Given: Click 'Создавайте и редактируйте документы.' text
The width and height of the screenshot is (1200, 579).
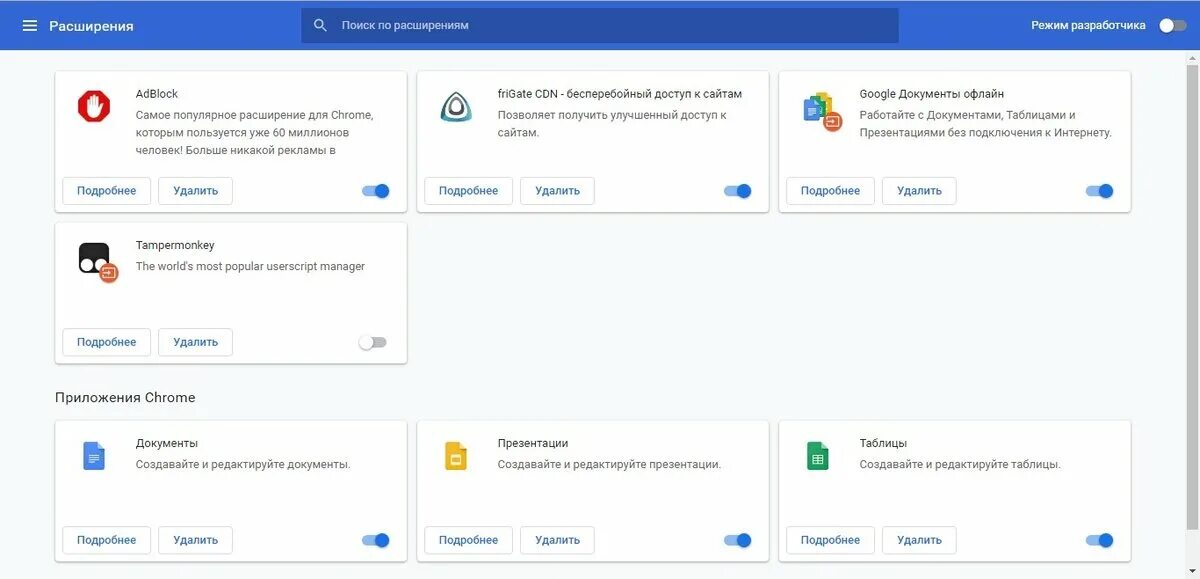Looking at the screenshot, I should (x=243, y=464).
